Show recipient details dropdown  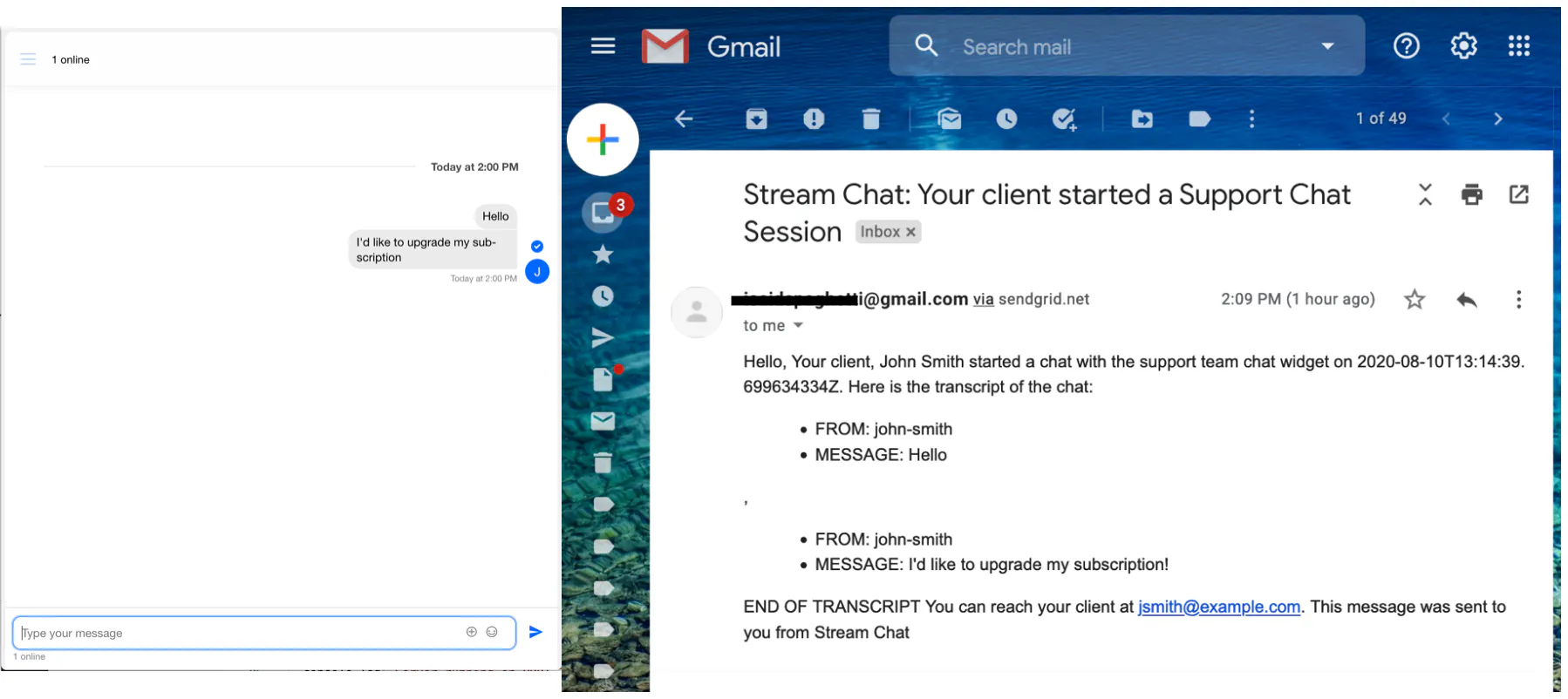tap(798, 325)
